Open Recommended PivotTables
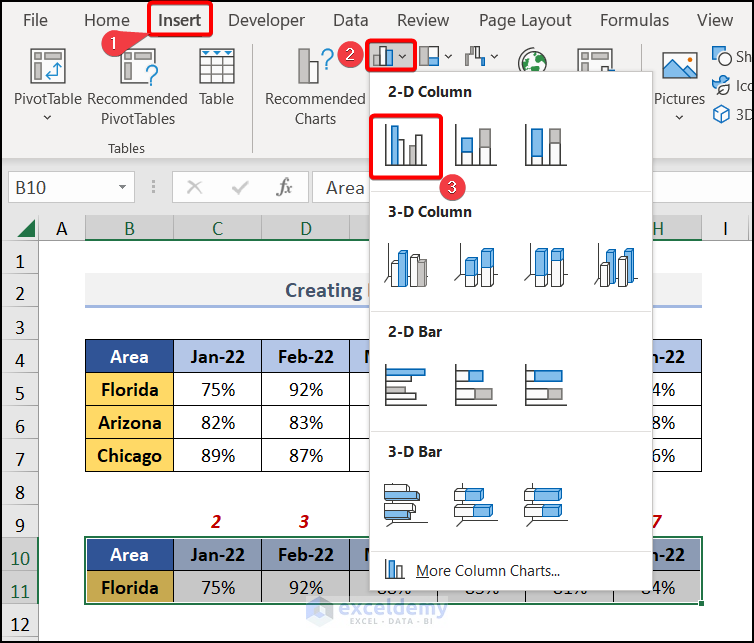The image size is (754, 643). 138,87
